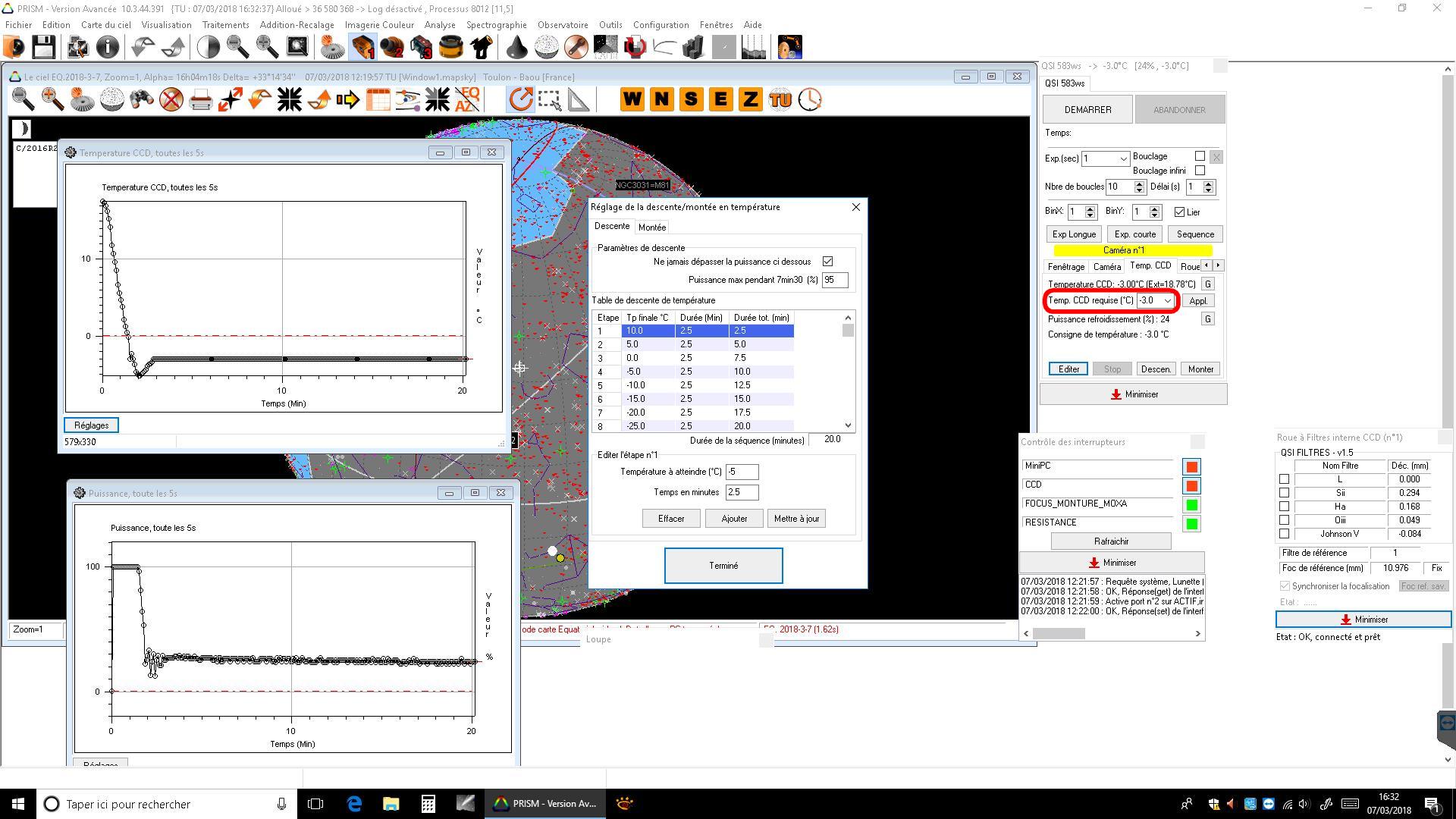Screen dimensions: 1456x819
Task: Click the binoculars icon in sky map toolbar
Action: click(x=141, y=99)
